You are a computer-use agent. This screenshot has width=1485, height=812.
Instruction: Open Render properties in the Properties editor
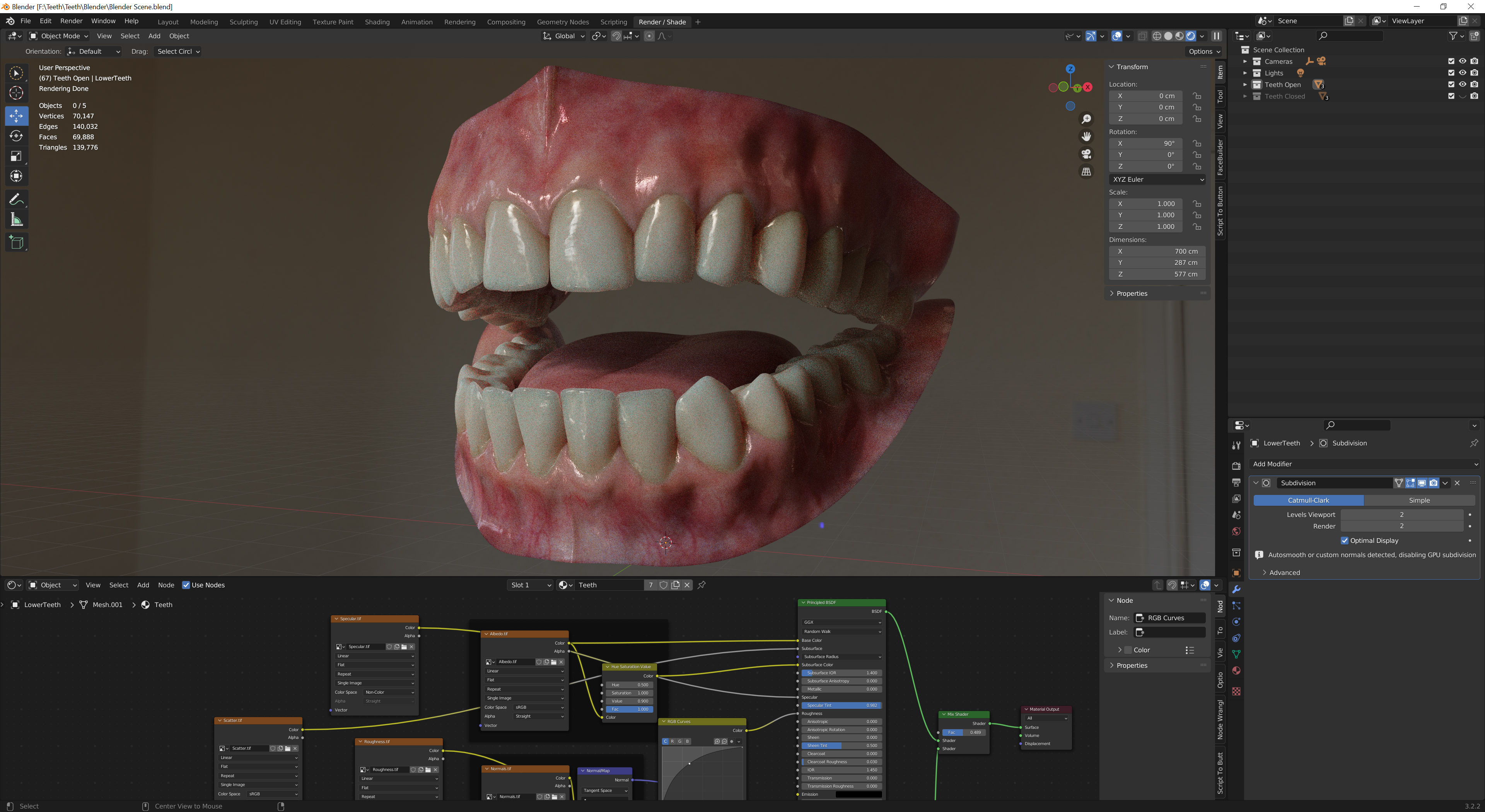(x=1236, y=466)
